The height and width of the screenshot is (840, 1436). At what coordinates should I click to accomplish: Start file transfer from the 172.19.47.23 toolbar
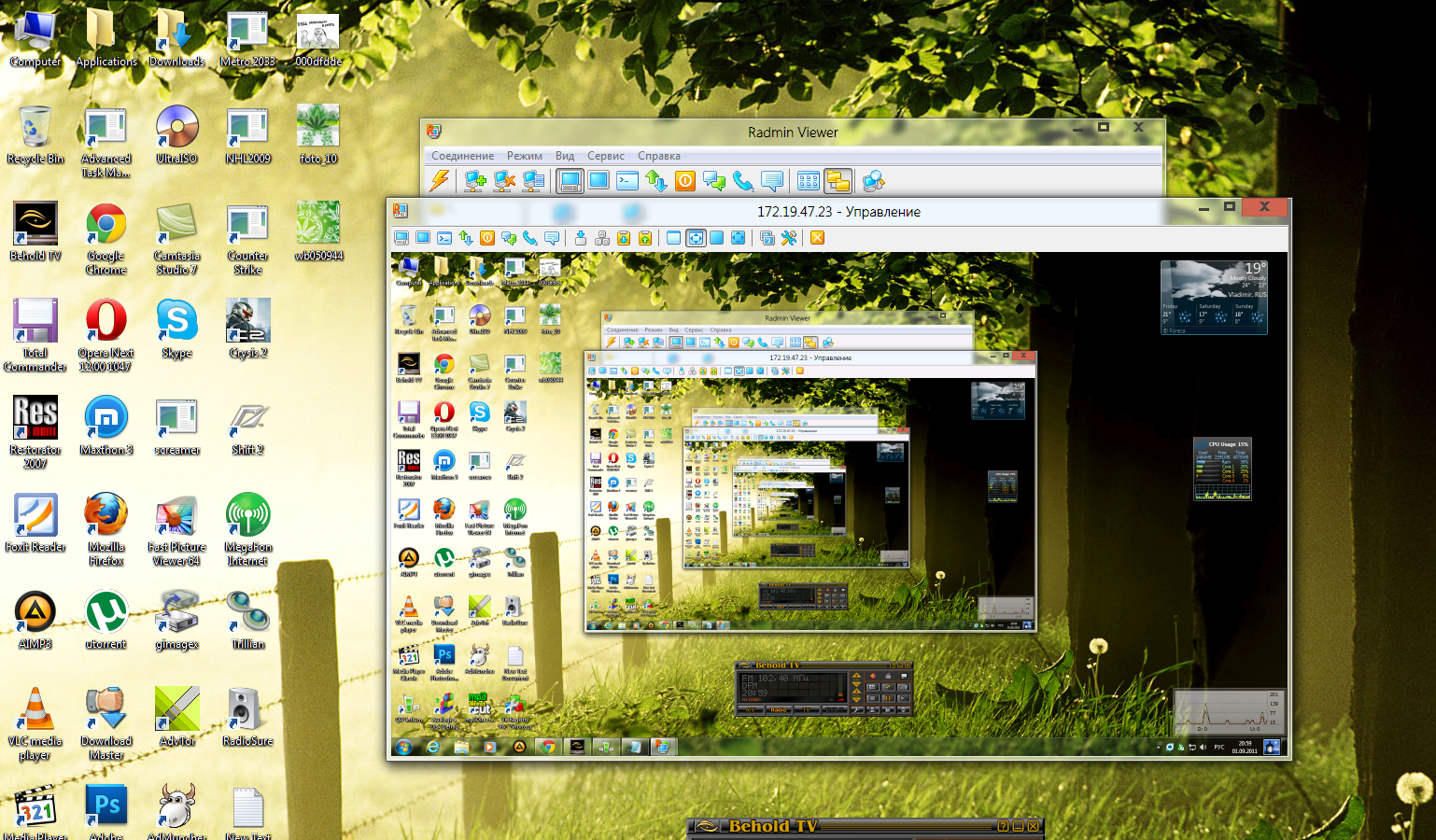pyautogui.click(x=466, y=238)
